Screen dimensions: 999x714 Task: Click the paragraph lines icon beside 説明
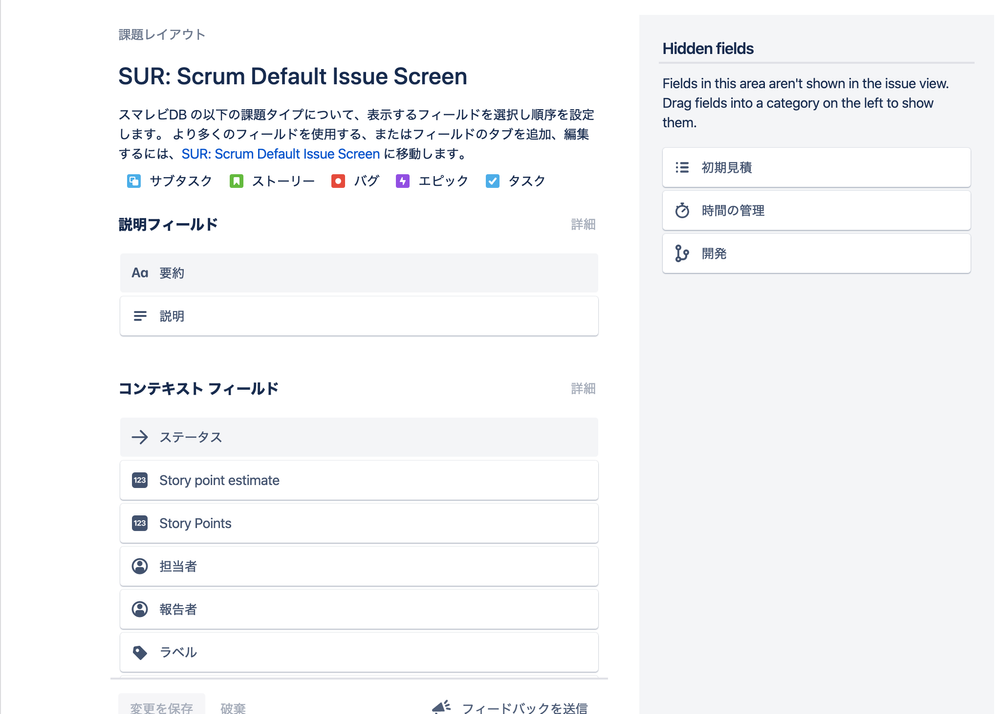(140, 316)
